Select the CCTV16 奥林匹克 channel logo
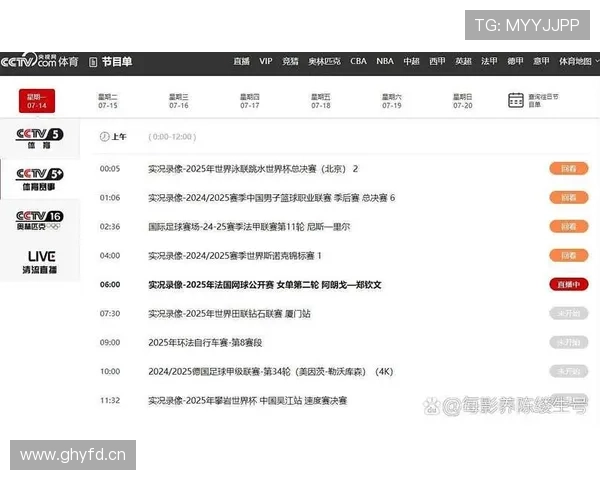 coord(39,220)
